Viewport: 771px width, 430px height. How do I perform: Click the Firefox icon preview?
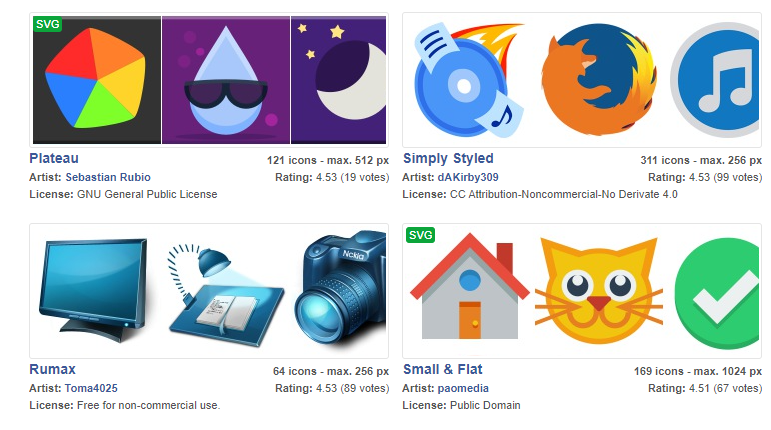tap(599, 80)
